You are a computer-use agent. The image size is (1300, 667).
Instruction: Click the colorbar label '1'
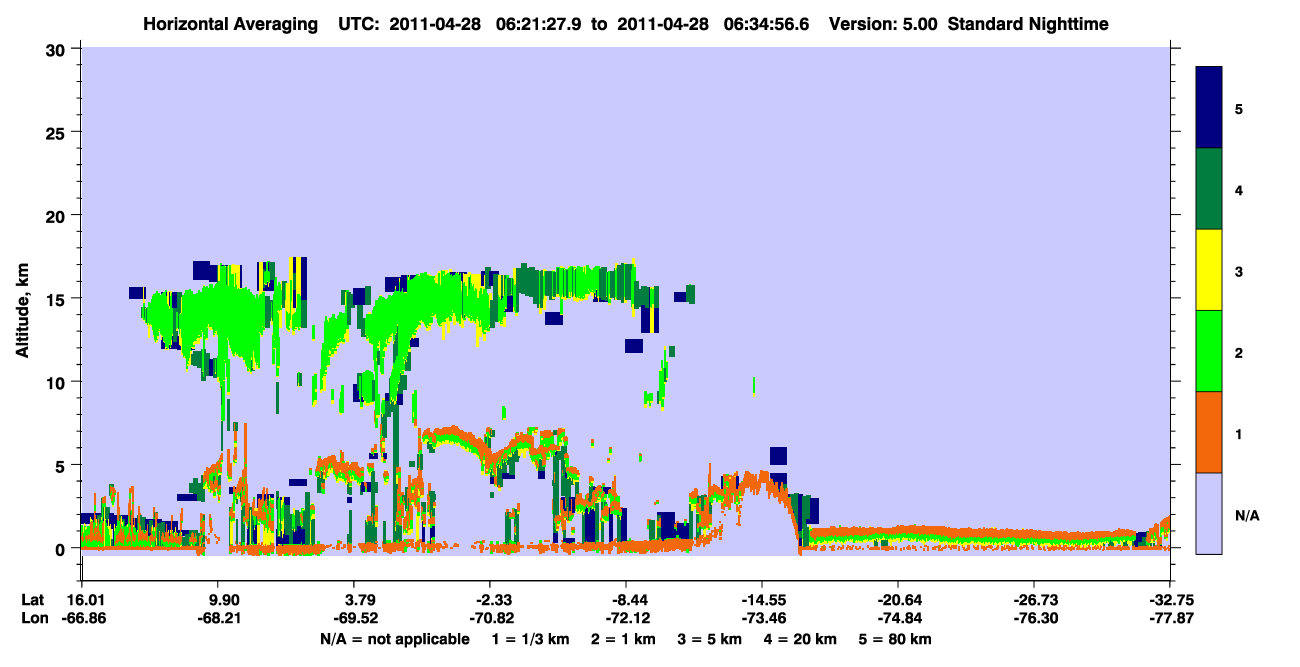pyautogui.click(x=1239, y=433)
